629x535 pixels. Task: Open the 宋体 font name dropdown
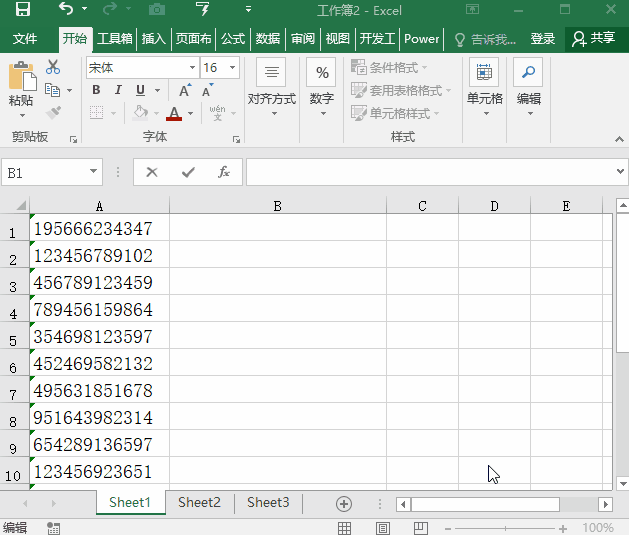point(193,67)
